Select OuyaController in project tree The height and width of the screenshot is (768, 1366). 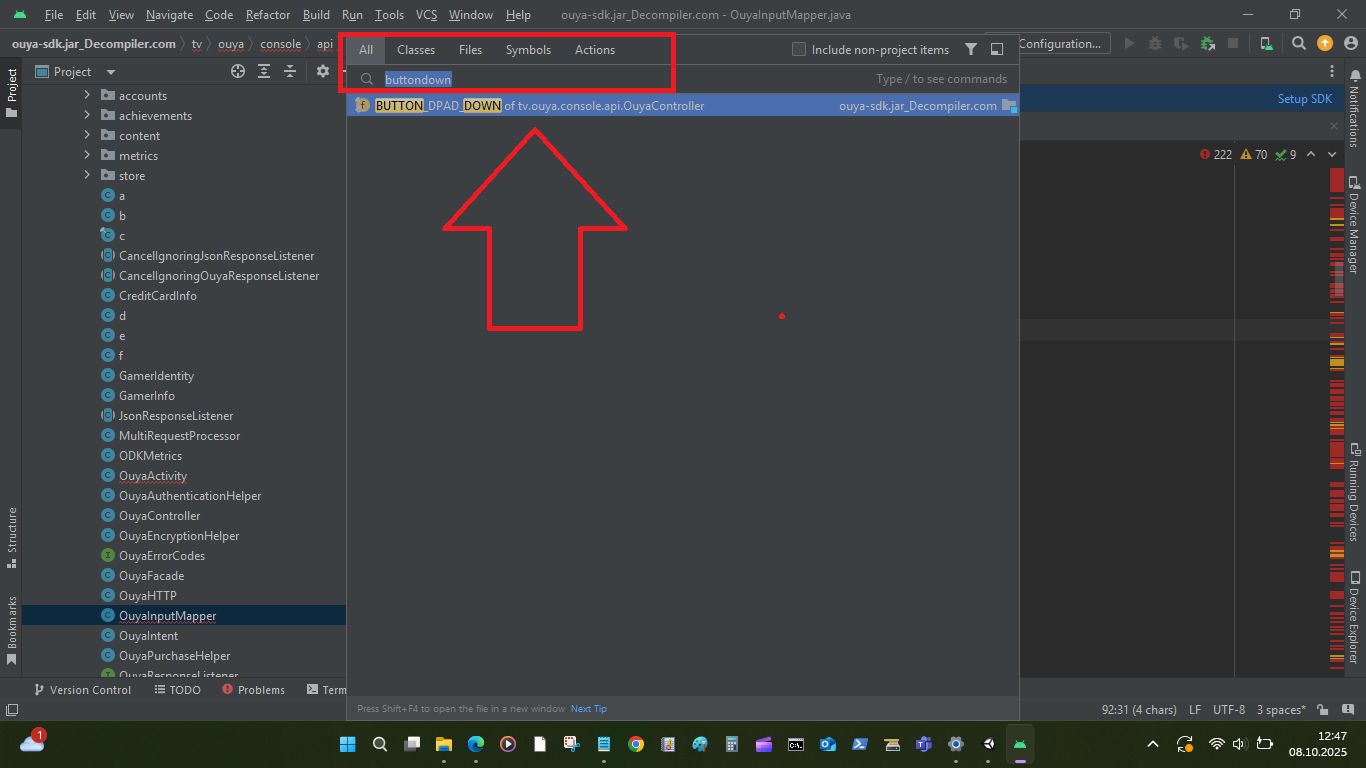click(159, 516)
